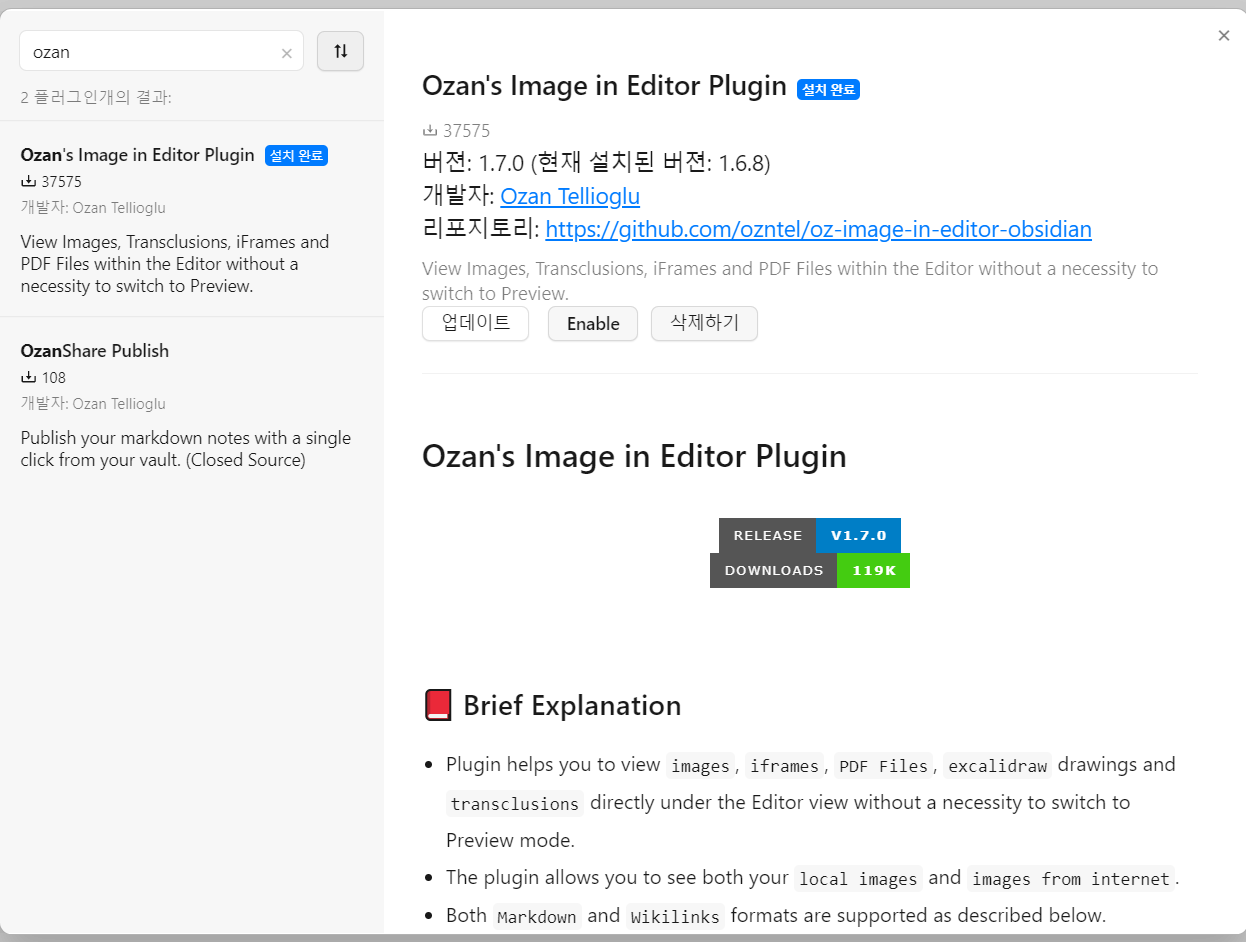Click the 'transclusions' code text
Viewport: 1246px width, 942px height.
point(515,803)
